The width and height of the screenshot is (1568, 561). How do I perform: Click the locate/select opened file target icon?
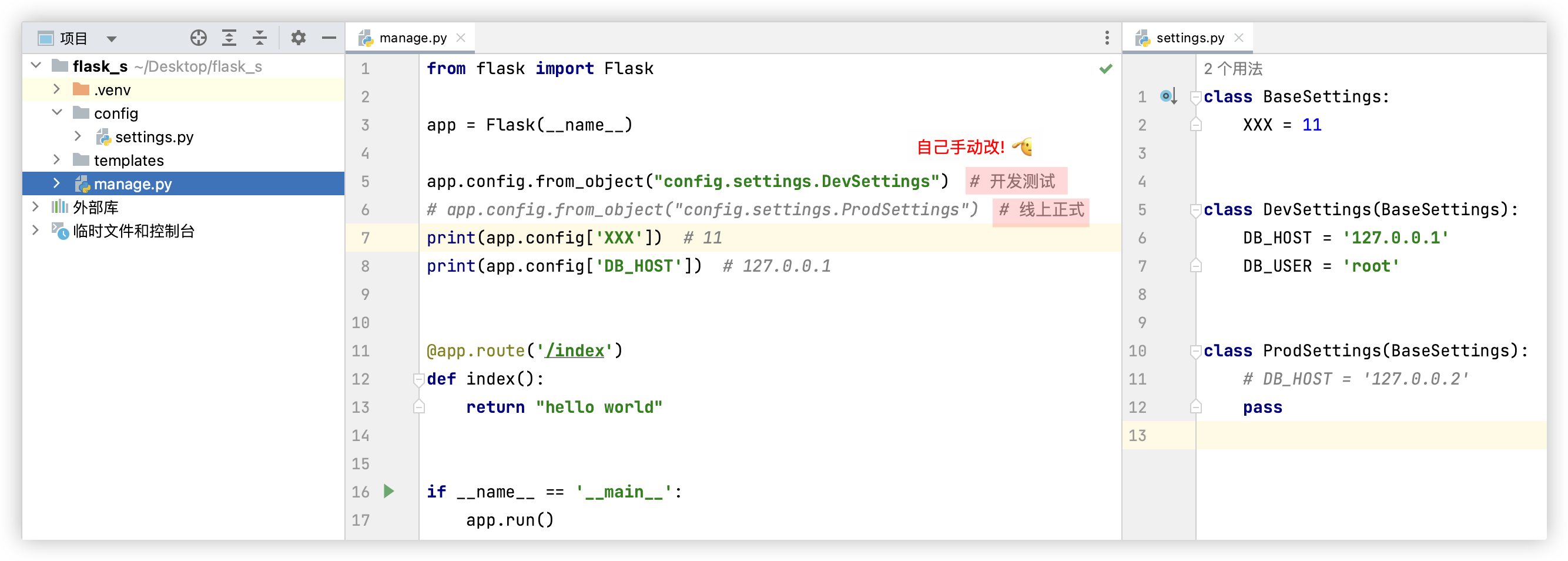pos(199,38)
